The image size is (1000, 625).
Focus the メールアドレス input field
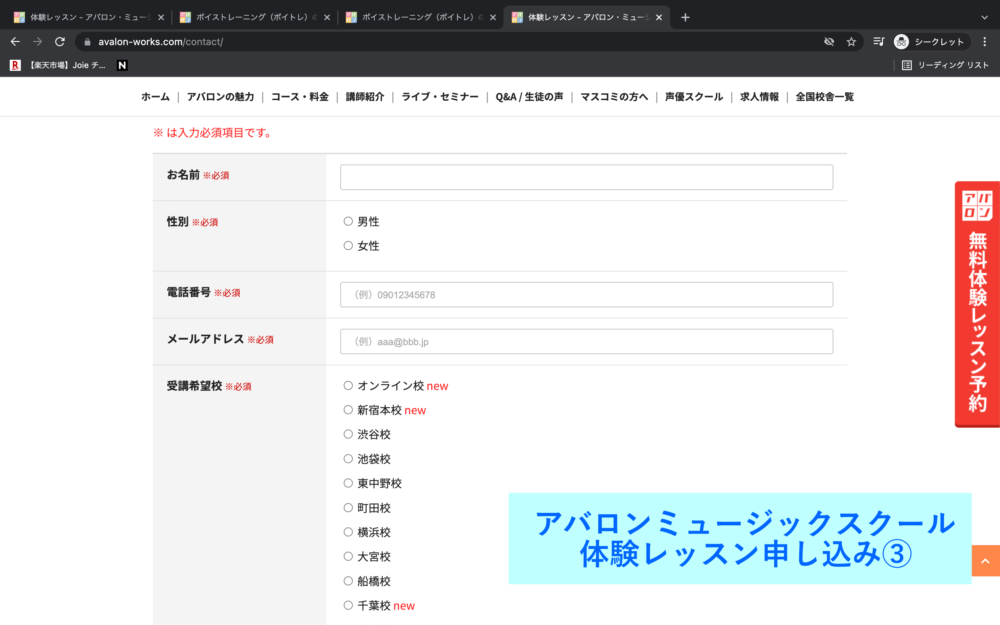tap(586, 341)
